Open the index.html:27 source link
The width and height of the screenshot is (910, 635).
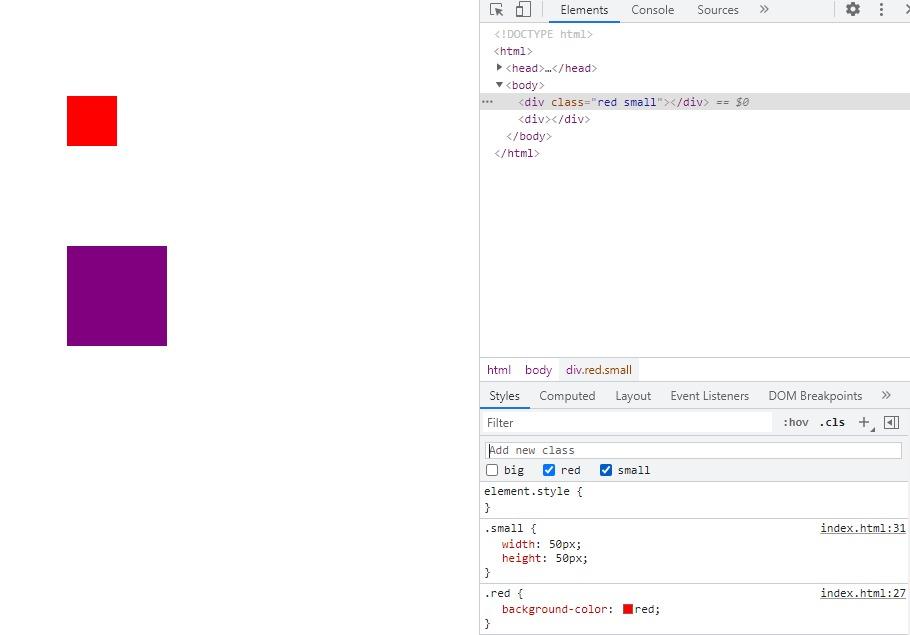[862, 593]
